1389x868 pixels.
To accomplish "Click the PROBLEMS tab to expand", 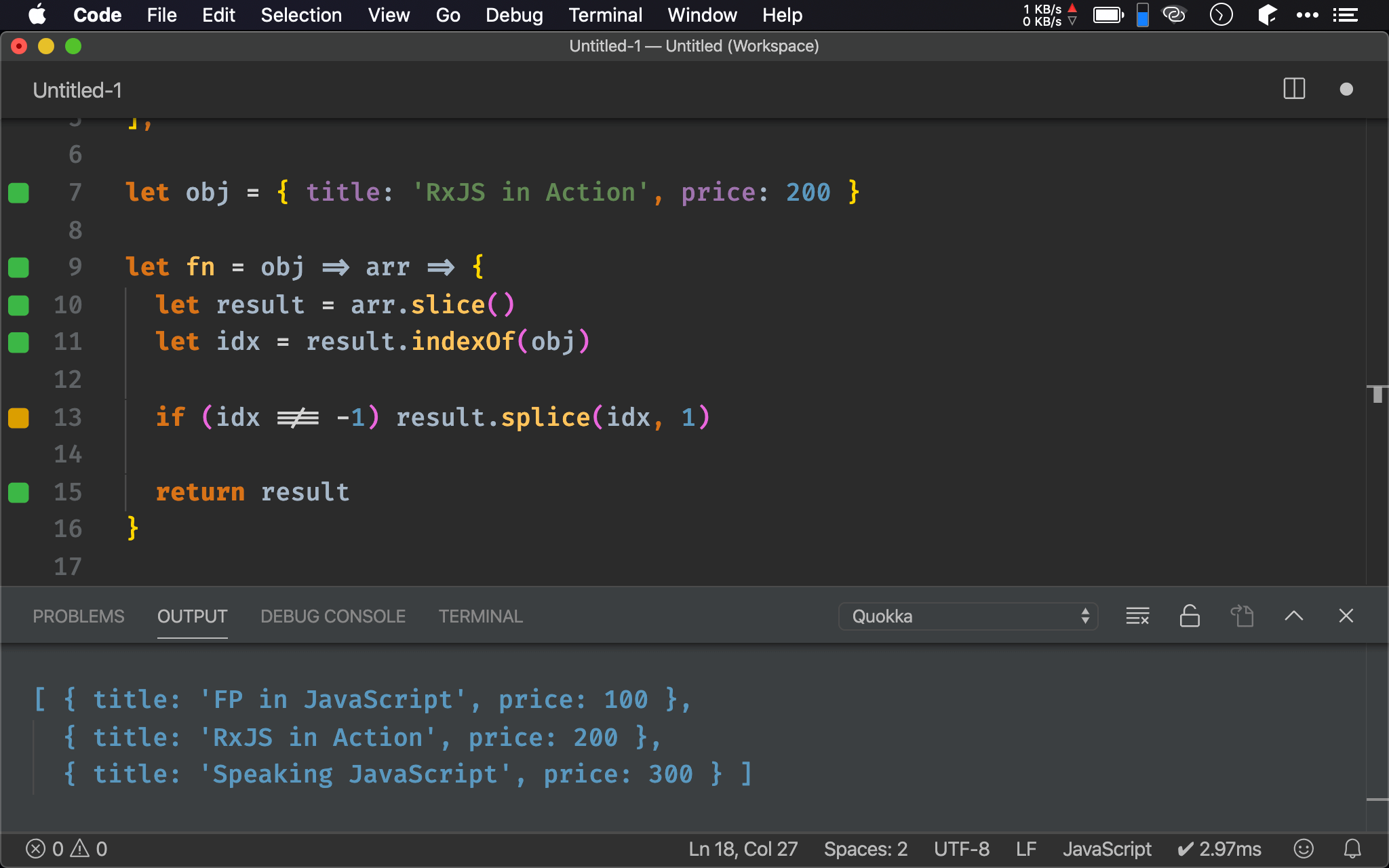I will pos(78,615).
